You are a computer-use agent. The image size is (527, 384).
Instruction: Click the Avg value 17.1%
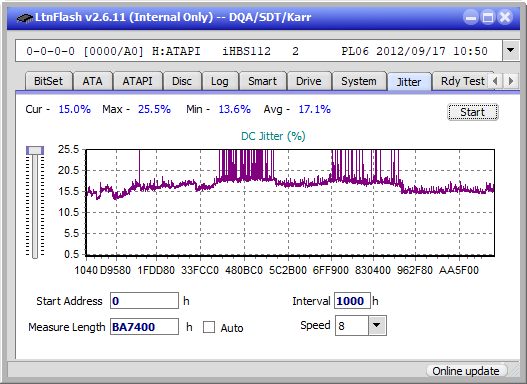point(315,109)
